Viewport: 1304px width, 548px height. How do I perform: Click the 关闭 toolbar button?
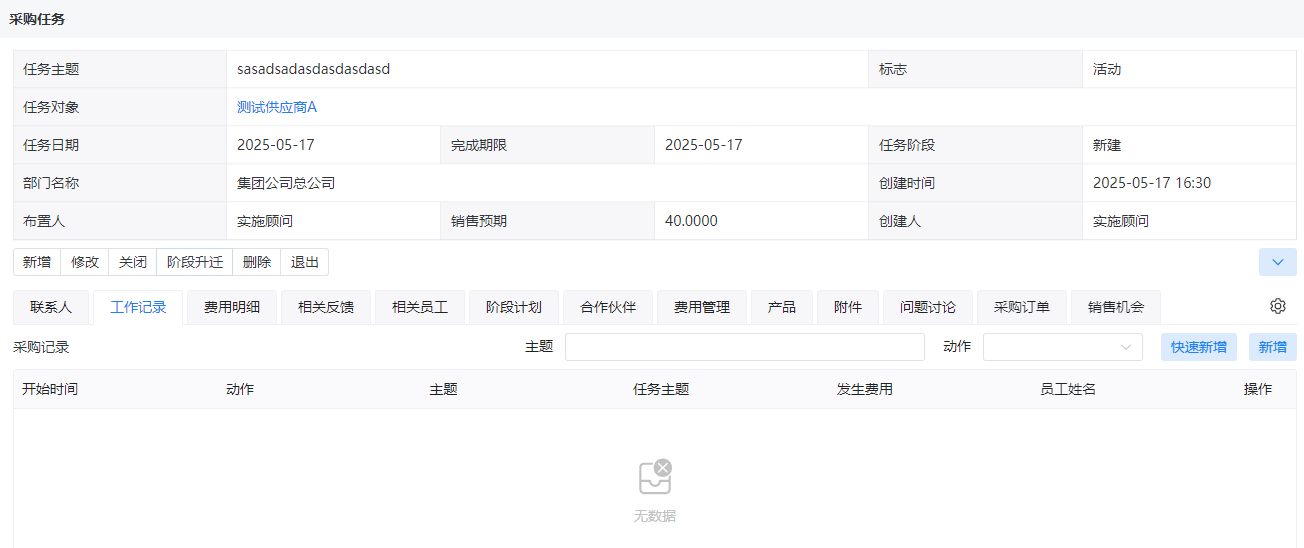(x=133, y=262)
